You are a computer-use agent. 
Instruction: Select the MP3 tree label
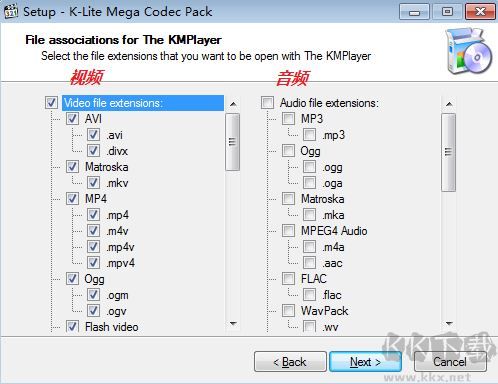tap(312, 119)
